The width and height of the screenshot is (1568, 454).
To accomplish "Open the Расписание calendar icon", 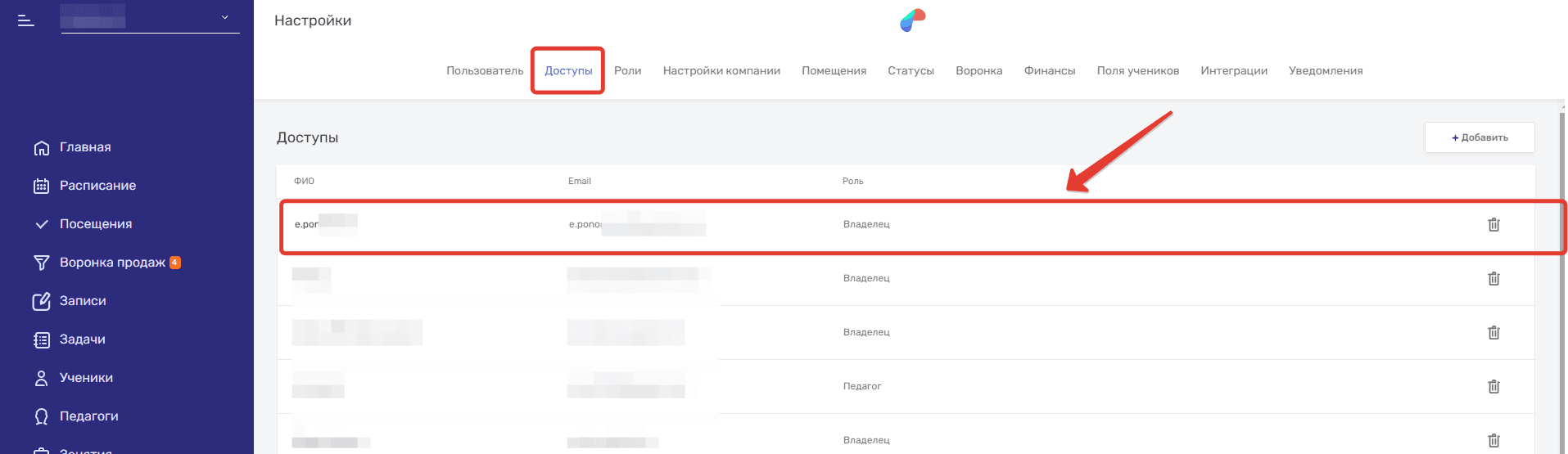I will 42,187.
